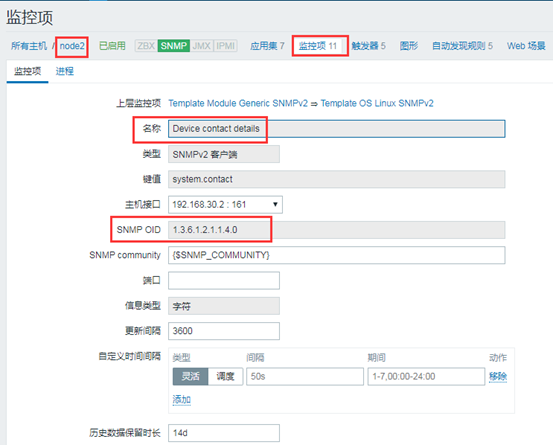Click 移除 to remove custom interval
The width and height of the screenshot is (553, 445).
[x=498, y=376]
